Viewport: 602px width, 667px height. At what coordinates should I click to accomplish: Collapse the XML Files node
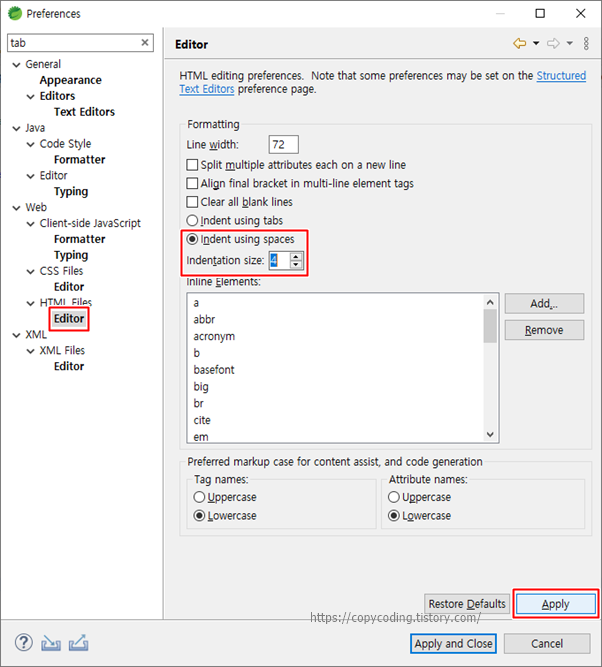[31, 351]
